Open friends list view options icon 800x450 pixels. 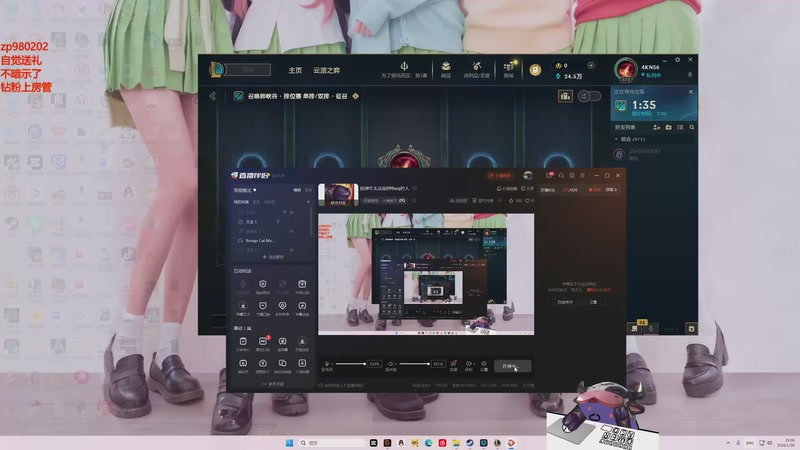pyautogui.click(x=680, y=127)
